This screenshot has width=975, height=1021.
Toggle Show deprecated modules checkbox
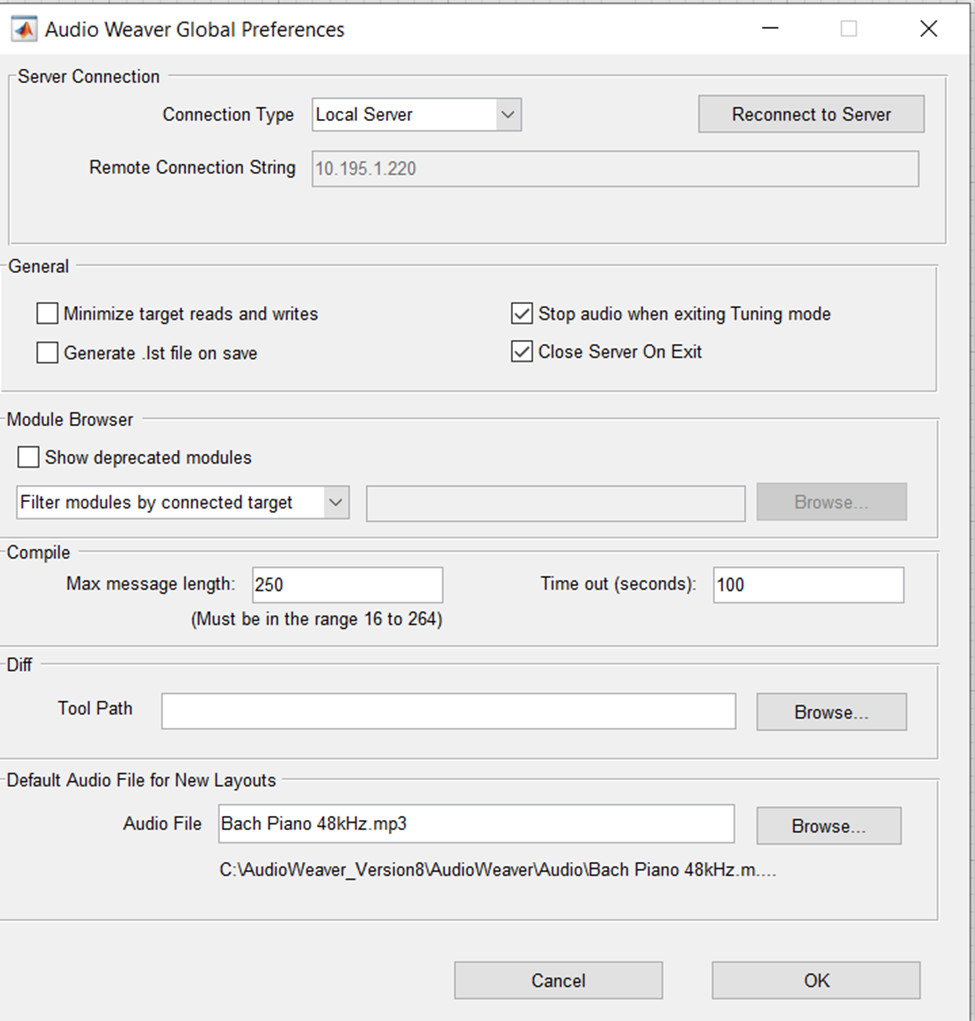click(29, 458)
